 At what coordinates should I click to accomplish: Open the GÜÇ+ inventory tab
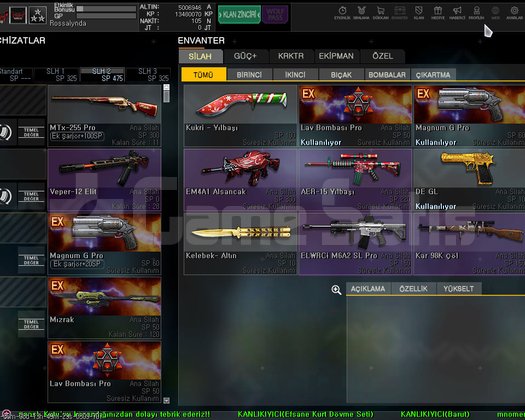pos(245,56)
